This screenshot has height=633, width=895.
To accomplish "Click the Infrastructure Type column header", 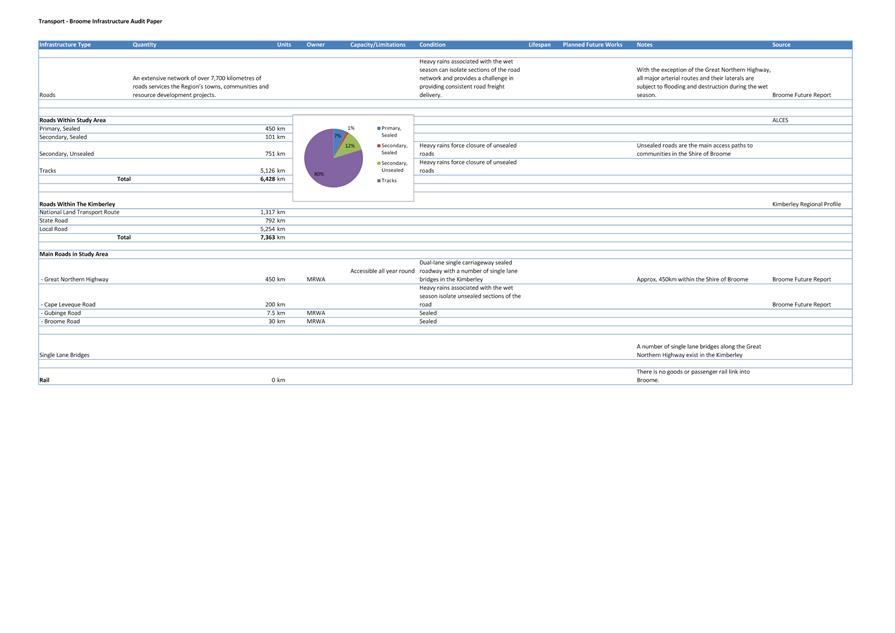I will pyautogui.click(x=65, y=45).
